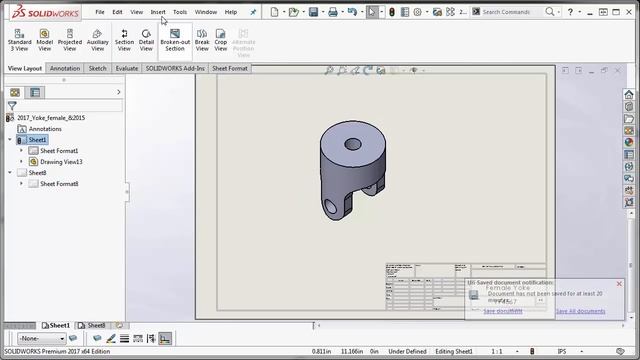The width and height of the screenshot is (640, 360).
Task: Click the Save All documents link
Action: (x=580, y=311)
